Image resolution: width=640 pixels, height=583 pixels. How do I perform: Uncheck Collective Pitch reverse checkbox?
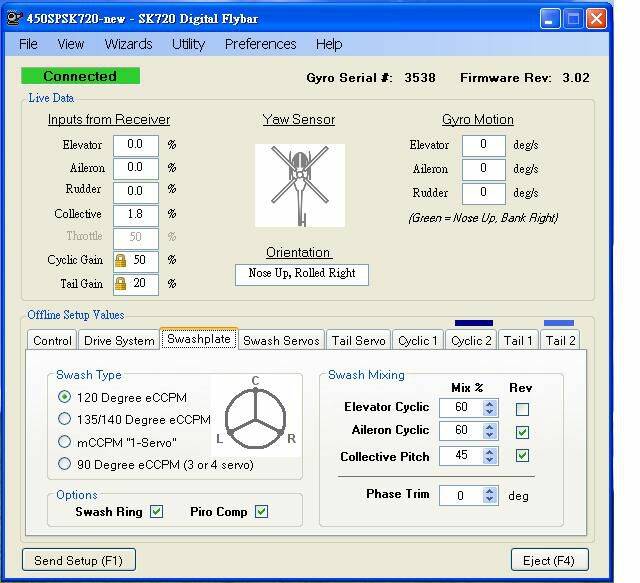[x=522, y=456]
